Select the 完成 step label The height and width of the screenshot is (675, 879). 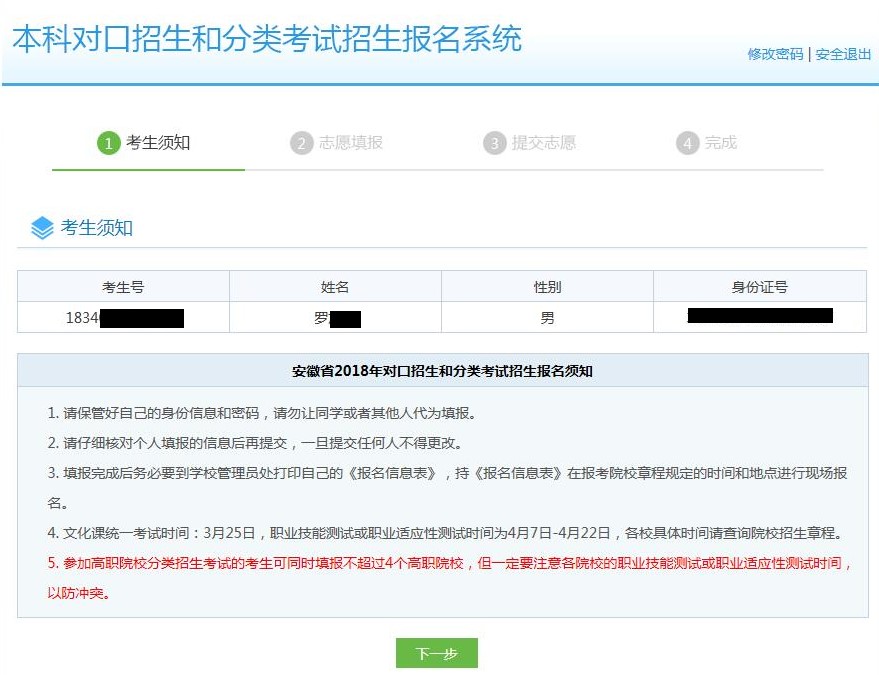point(721,143)
